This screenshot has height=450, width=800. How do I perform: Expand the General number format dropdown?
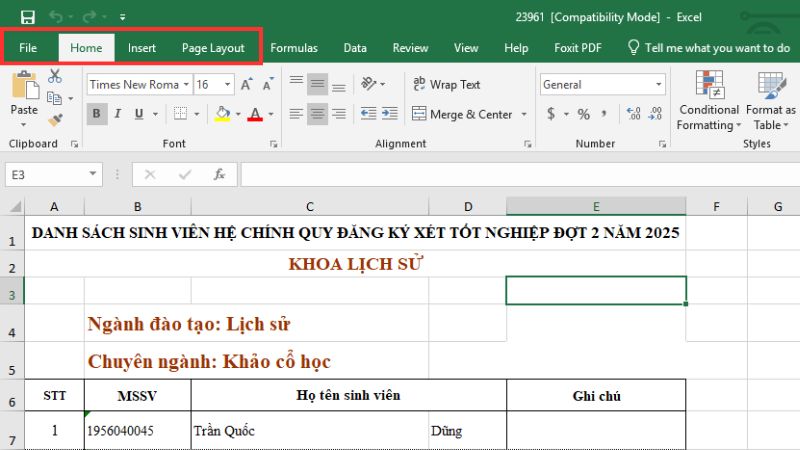click(x=658, y=85)
